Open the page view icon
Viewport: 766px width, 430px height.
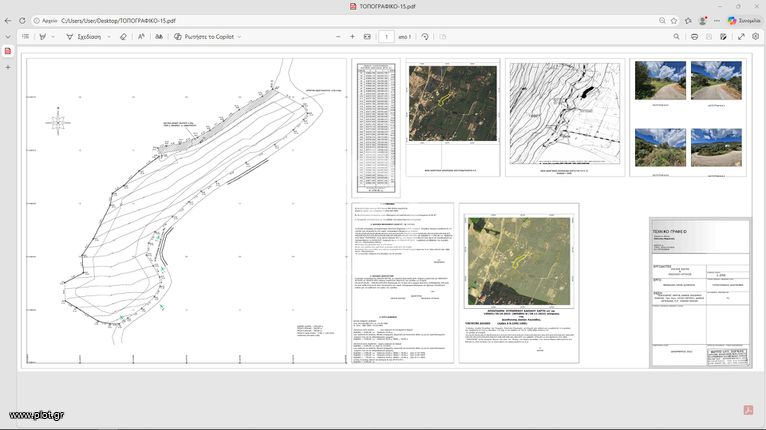tap(443, 37)
